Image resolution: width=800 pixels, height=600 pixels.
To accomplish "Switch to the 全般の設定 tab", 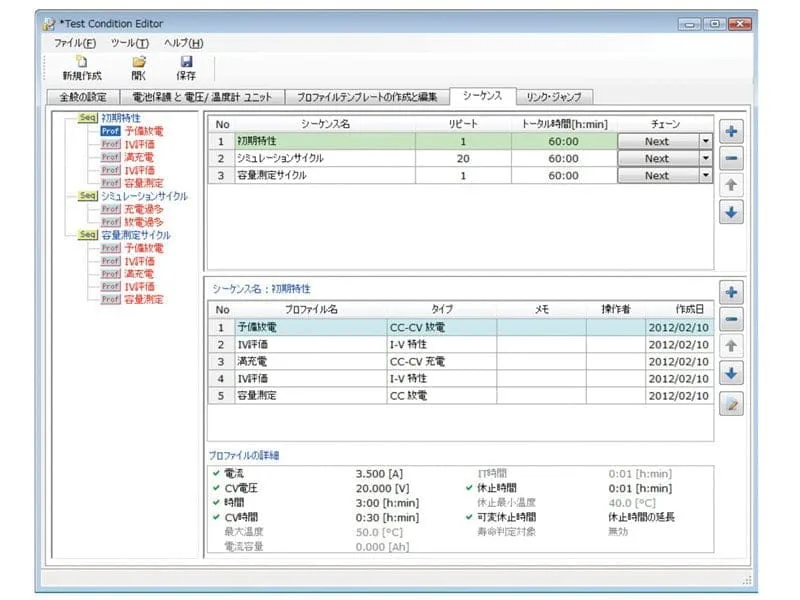I will tap(79, 95).
